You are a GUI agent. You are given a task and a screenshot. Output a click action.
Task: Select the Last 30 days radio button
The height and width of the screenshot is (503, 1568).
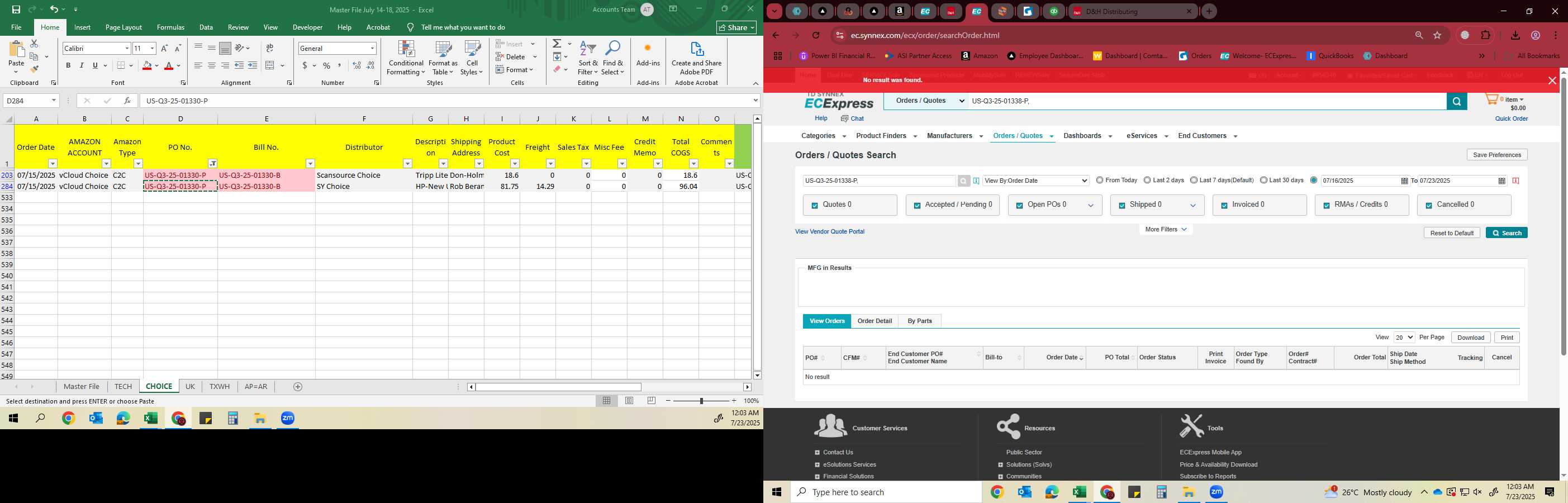pos(1263,181)
